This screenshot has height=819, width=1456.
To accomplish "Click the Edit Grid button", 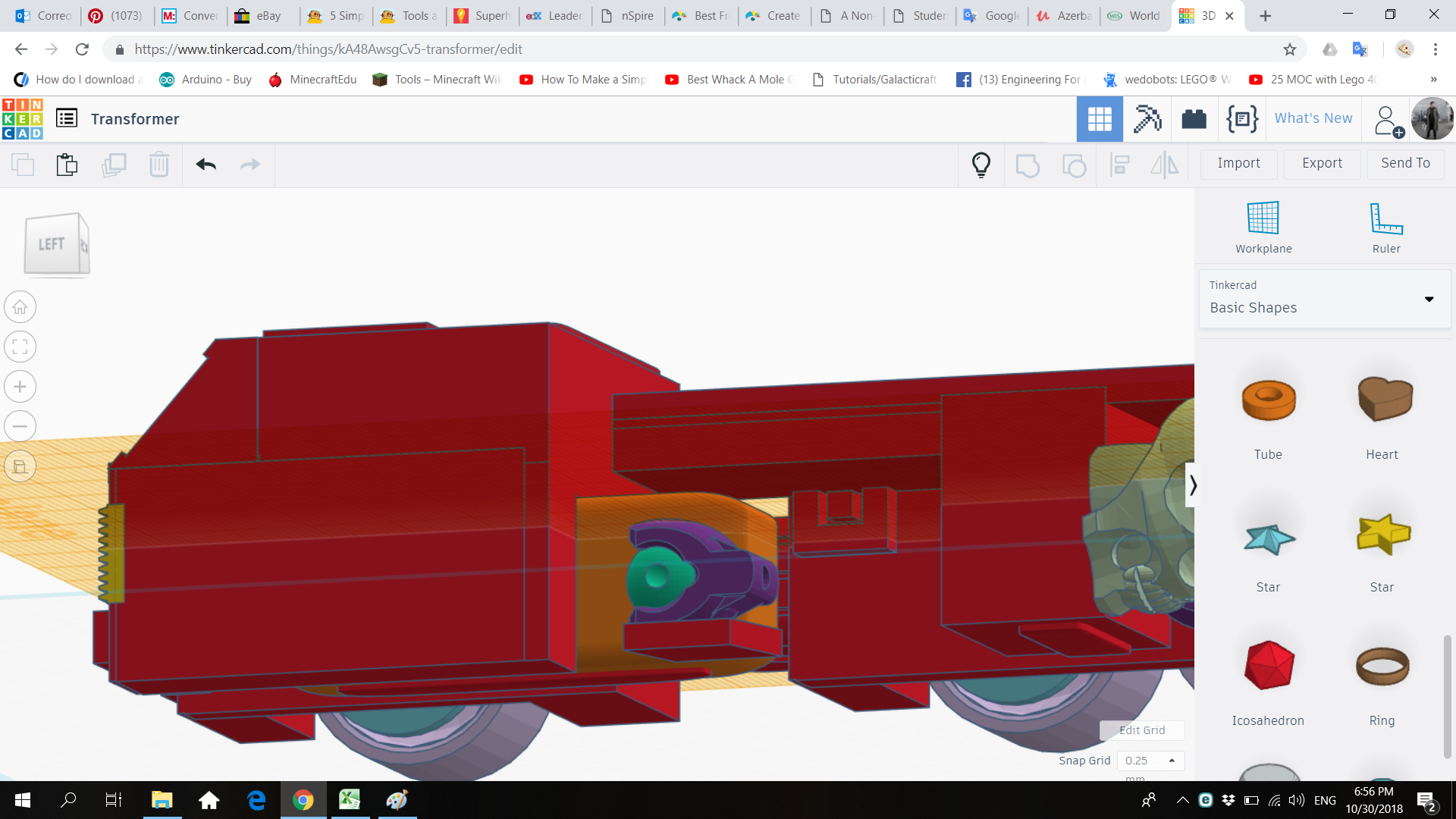I will (x=1141, y=730).
